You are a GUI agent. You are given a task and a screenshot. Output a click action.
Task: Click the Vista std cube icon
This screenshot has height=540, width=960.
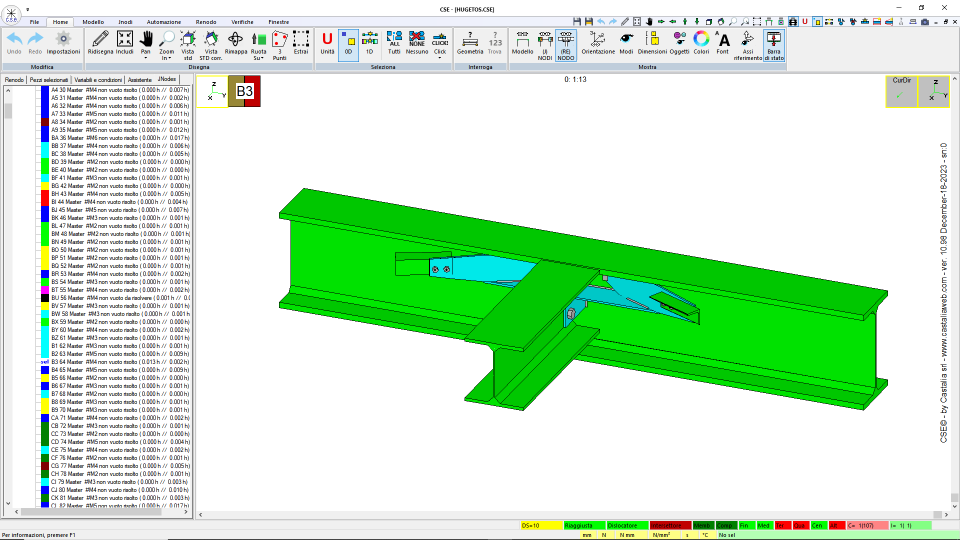click(187, 40)
